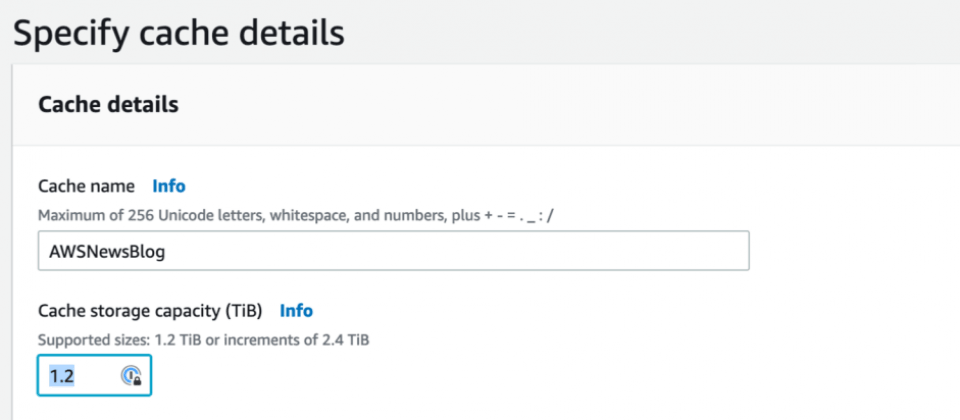This screenshot has width=960, height=420.
Task: Click the highlighted 1.2 value
Action: [62, 376]
